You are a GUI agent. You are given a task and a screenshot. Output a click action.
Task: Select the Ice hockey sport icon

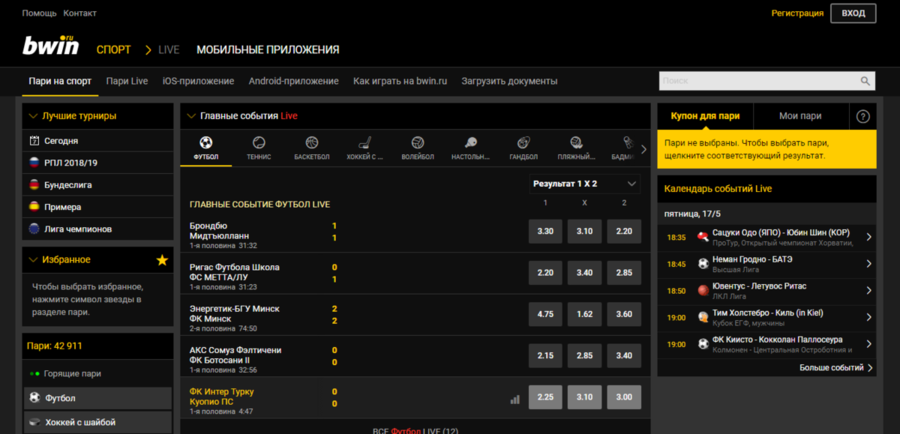coord(365,148)
